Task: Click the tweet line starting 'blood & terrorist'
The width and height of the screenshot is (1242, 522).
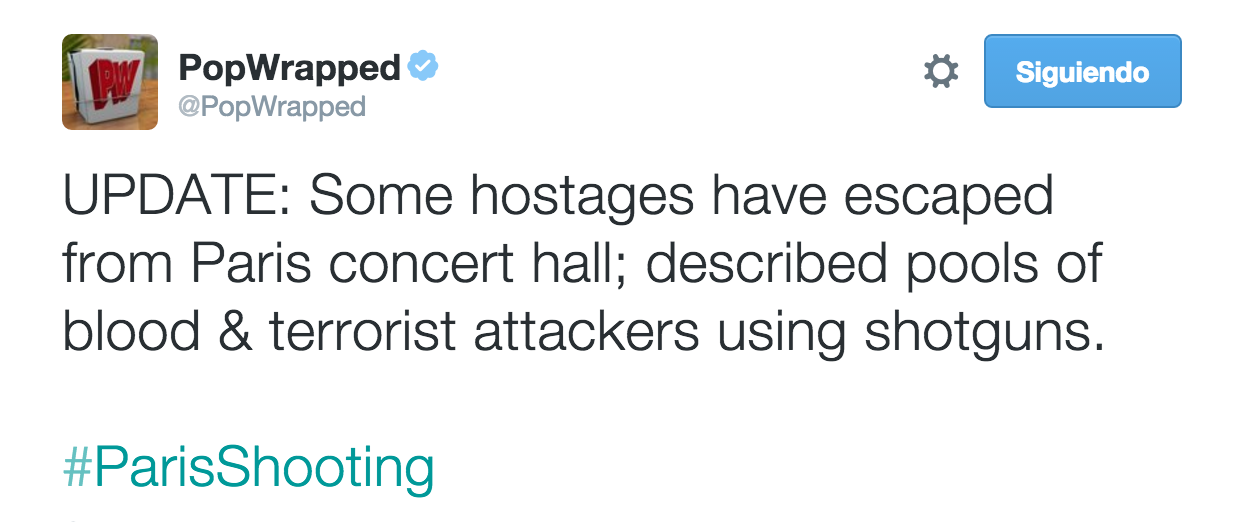Action: coord(584,331)
